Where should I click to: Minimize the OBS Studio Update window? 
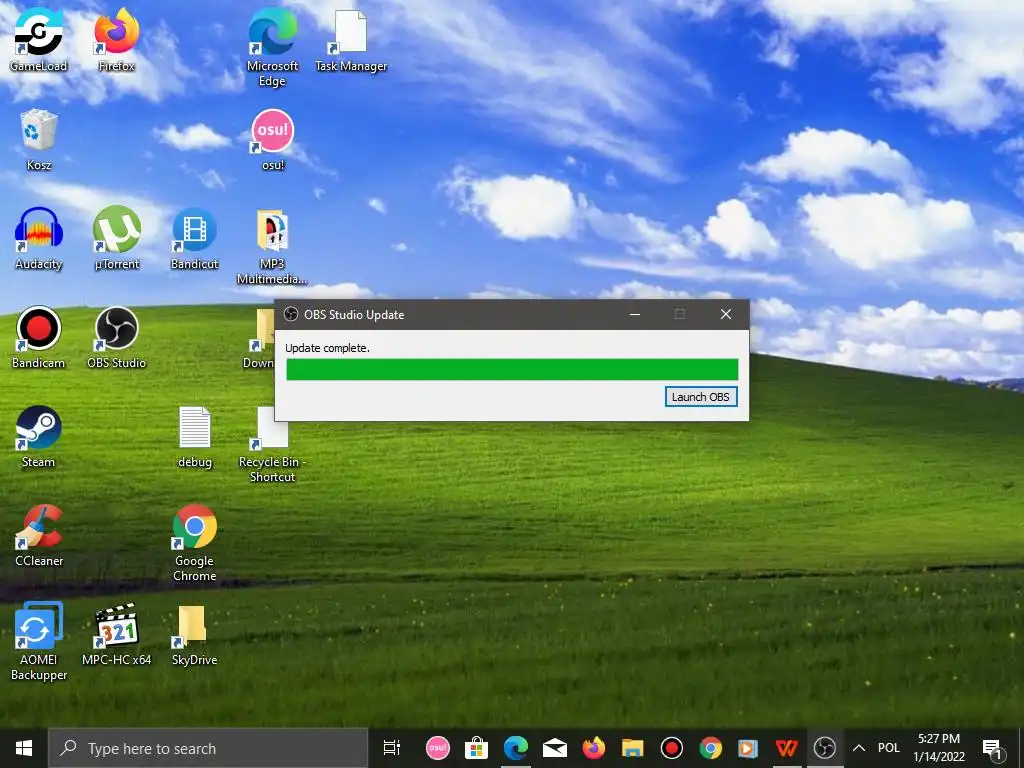pos(635,314)
